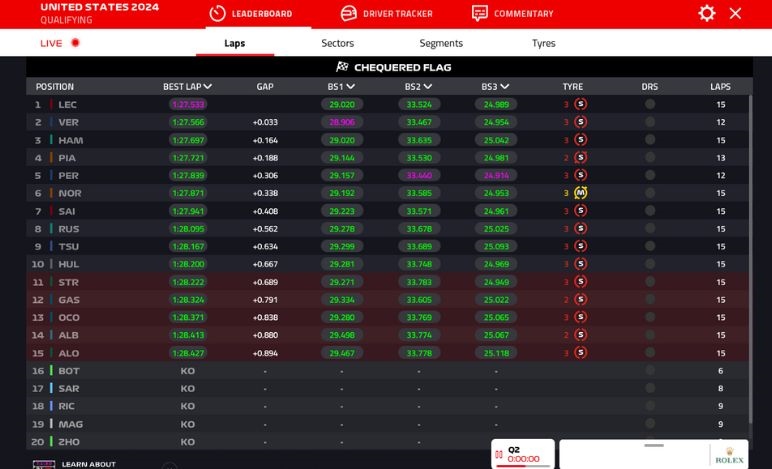Open the Driver Tracker helmet icon
The height and width of the screenshot is (469, 772).
(x=348, y=14)
